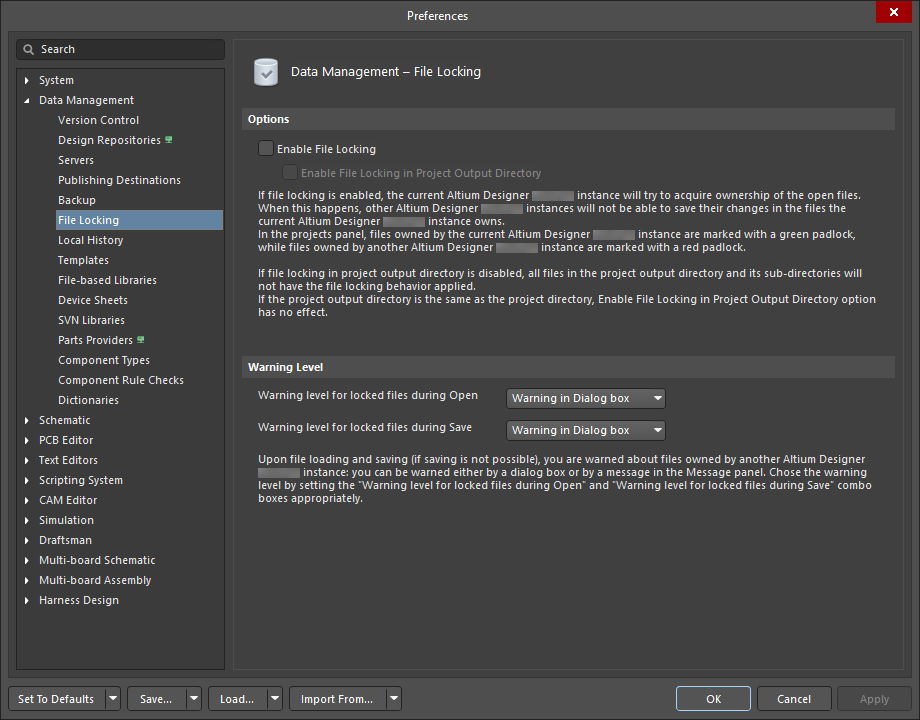Screen dimensions: 920x720
Task: Click the OK button
Action: click(712, 699)
